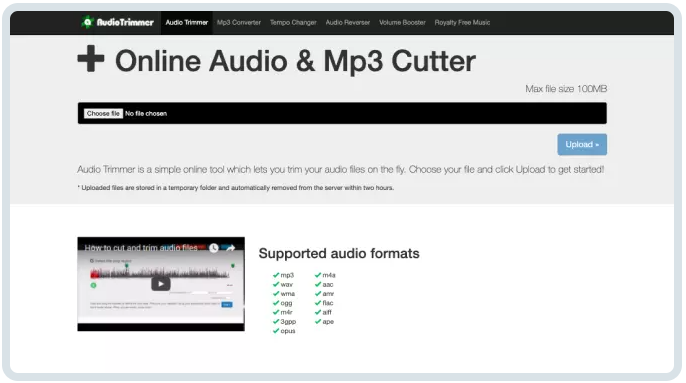
Task: Click the 'm4r' format entry
Action: [x=282, y=312]
